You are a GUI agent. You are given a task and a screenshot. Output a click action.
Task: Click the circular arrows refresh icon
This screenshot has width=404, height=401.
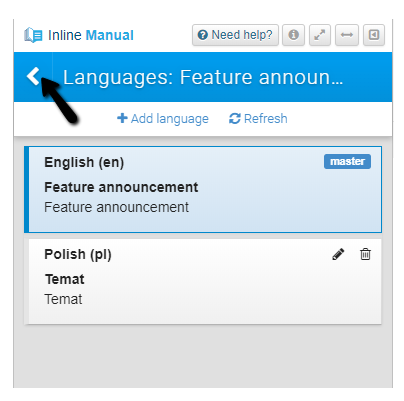[x=235, y=118]
